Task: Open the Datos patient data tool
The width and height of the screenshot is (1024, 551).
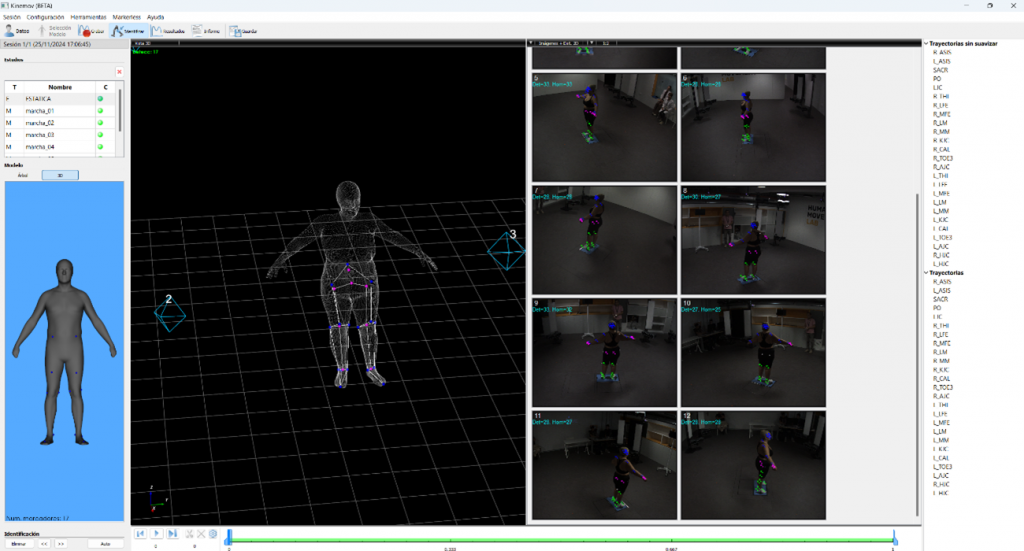Action: [x=16, y=31]
